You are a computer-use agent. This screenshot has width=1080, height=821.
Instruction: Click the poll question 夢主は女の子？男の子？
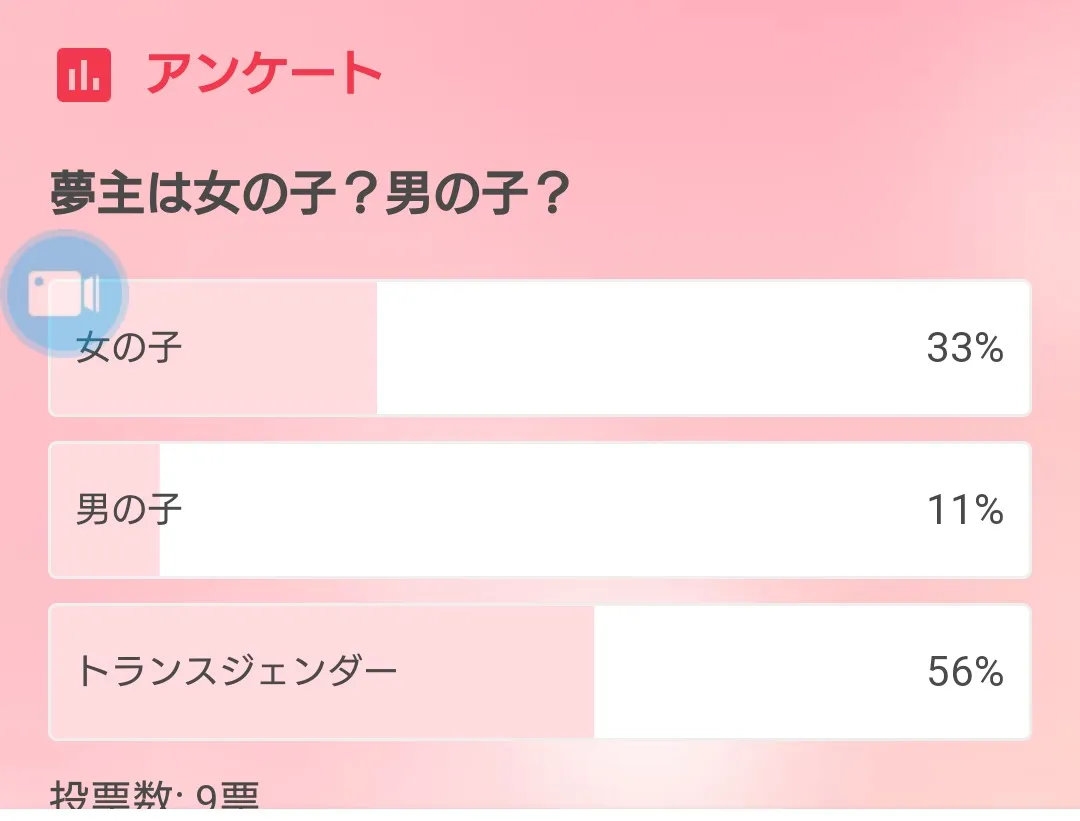(x=310, y=195)
